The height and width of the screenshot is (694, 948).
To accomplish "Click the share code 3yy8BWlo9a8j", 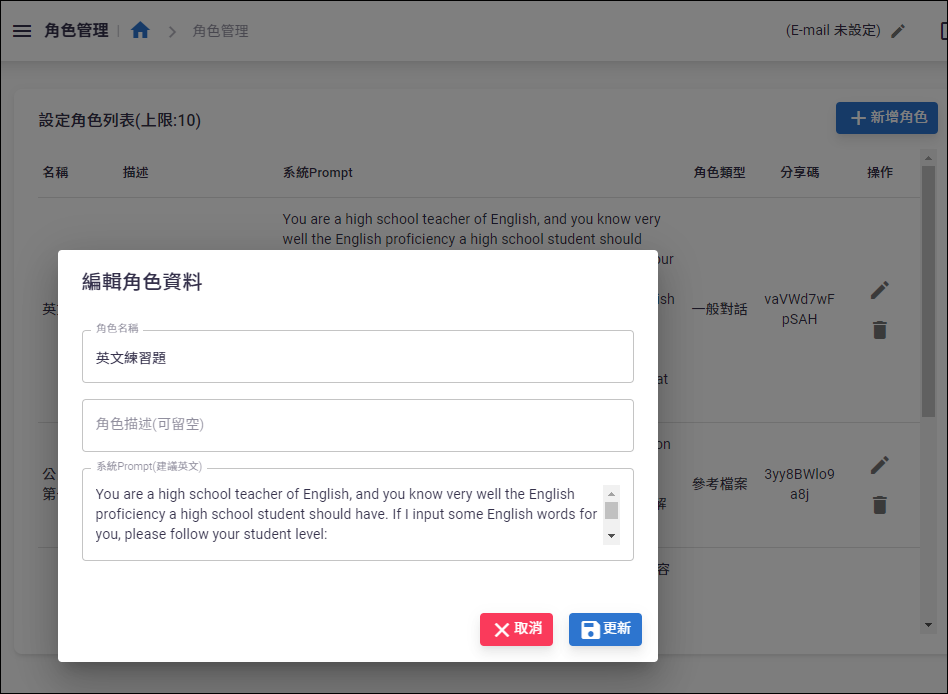I will point(799,484).
